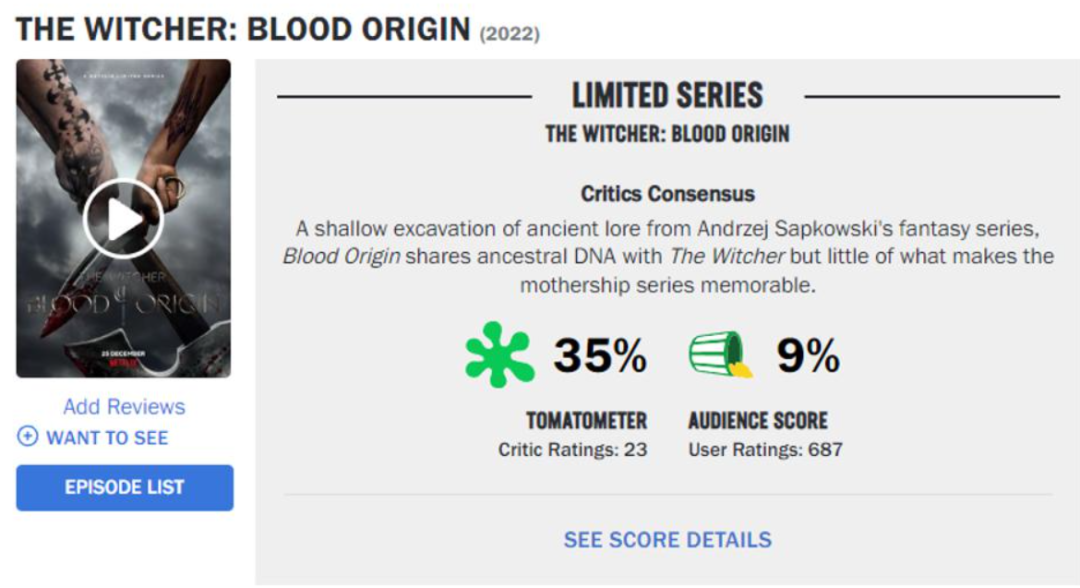
Task: Select the TOMATOMETER label
Action: 587,420
